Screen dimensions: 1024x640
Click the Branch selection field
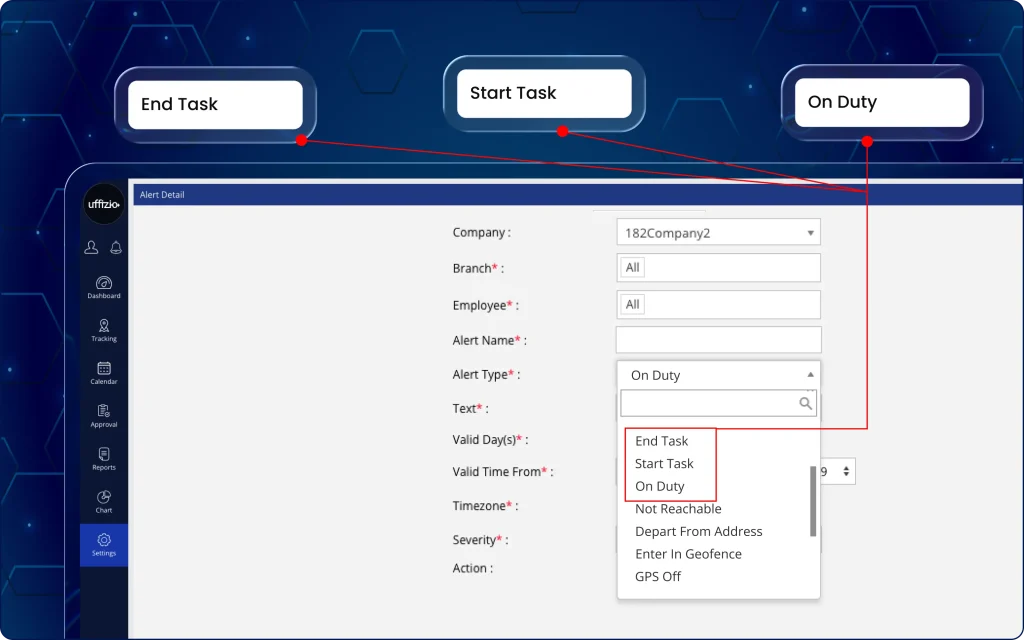[718, 268]
